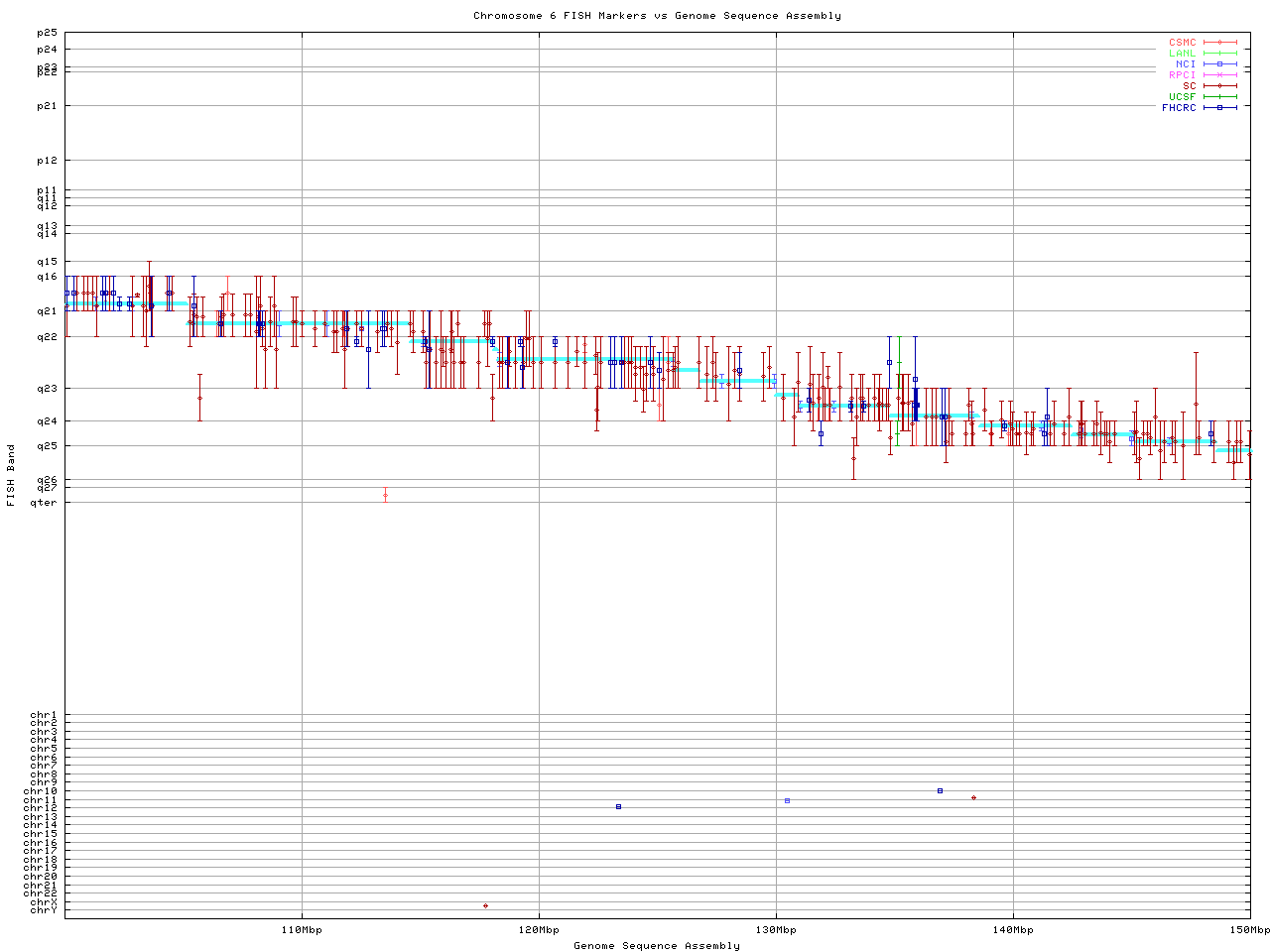Click the CSMC legend marker sample

[1219, 43]
